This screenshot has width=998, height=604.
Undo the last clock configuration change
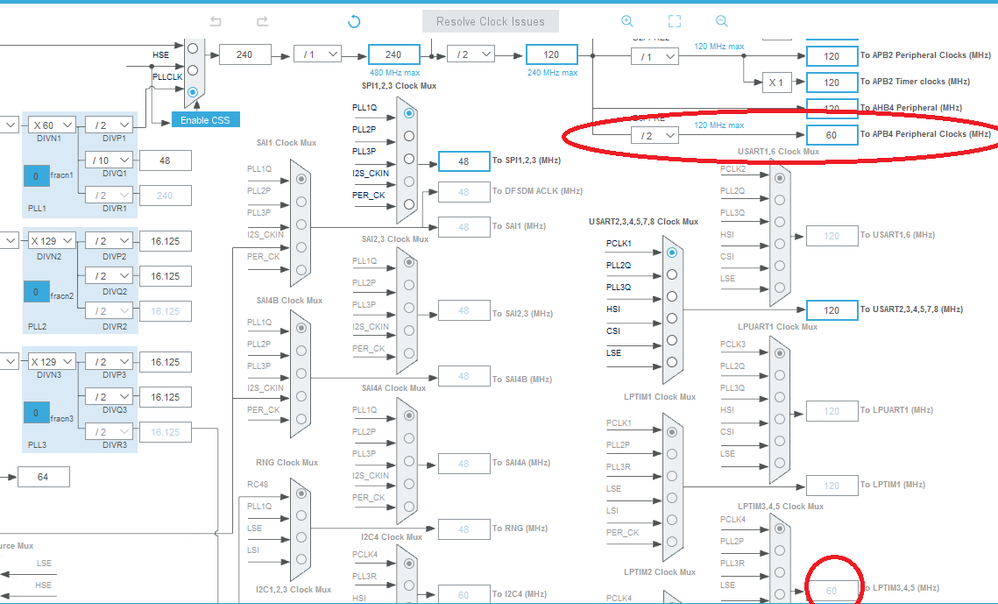tap(216, 22)
